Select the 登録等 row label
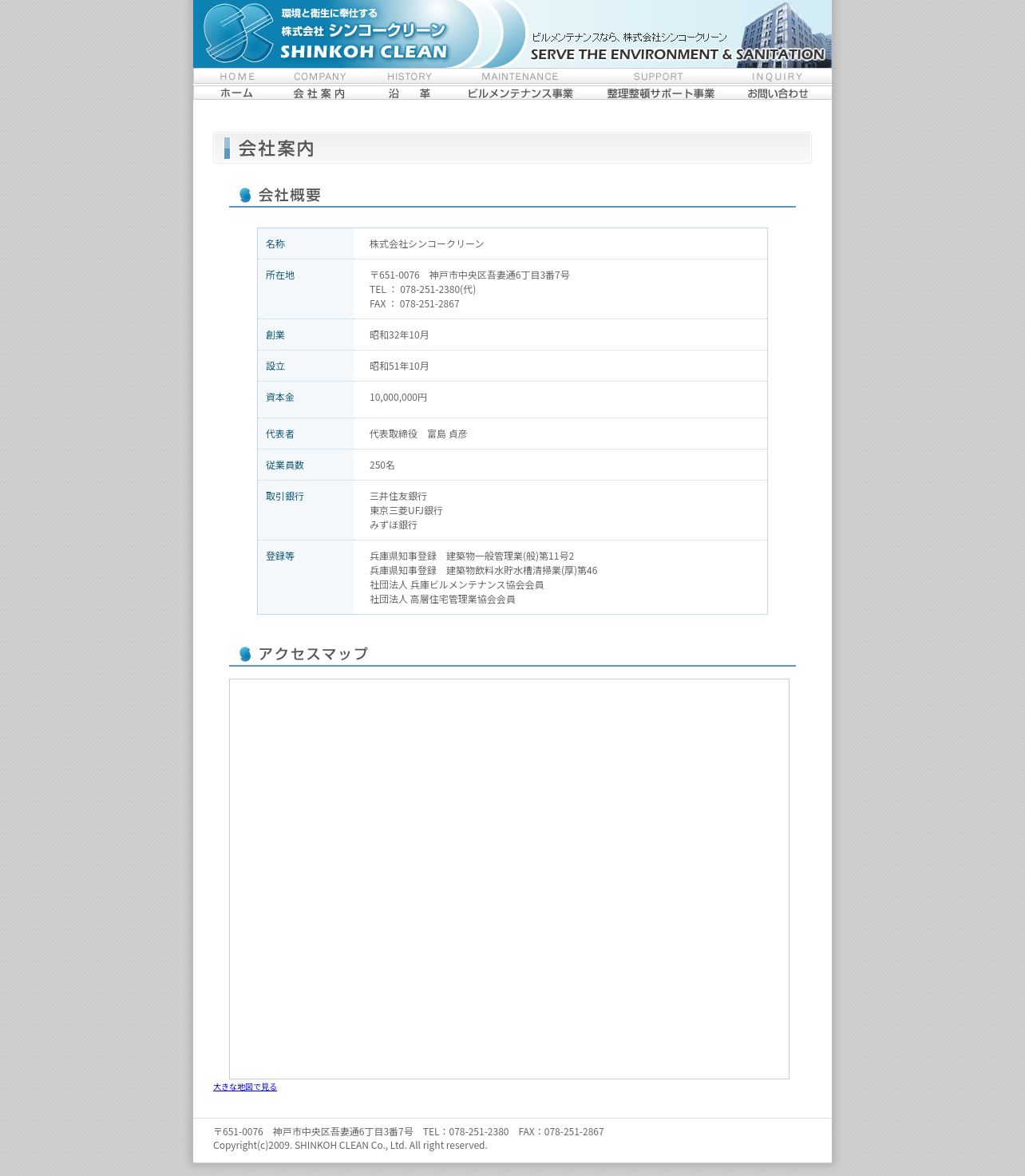The image size is (1025, 1176). point(280,556)
